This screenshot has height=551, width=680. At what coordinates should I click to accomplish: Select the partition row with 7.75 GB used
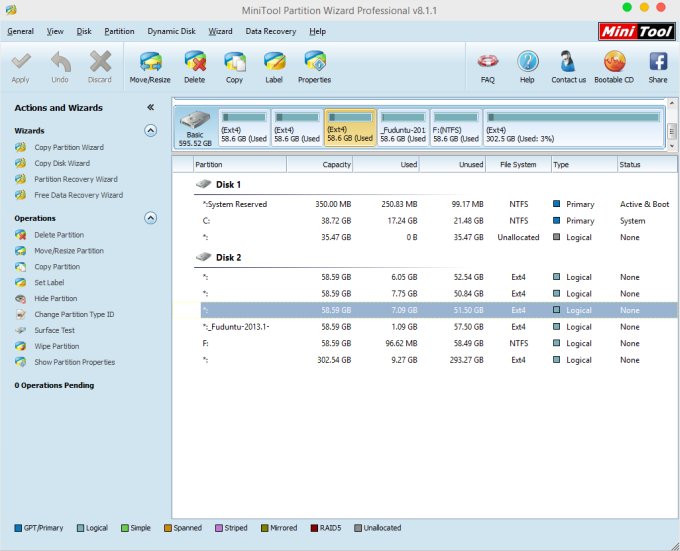pyautogui.click(x=438, y=293)
